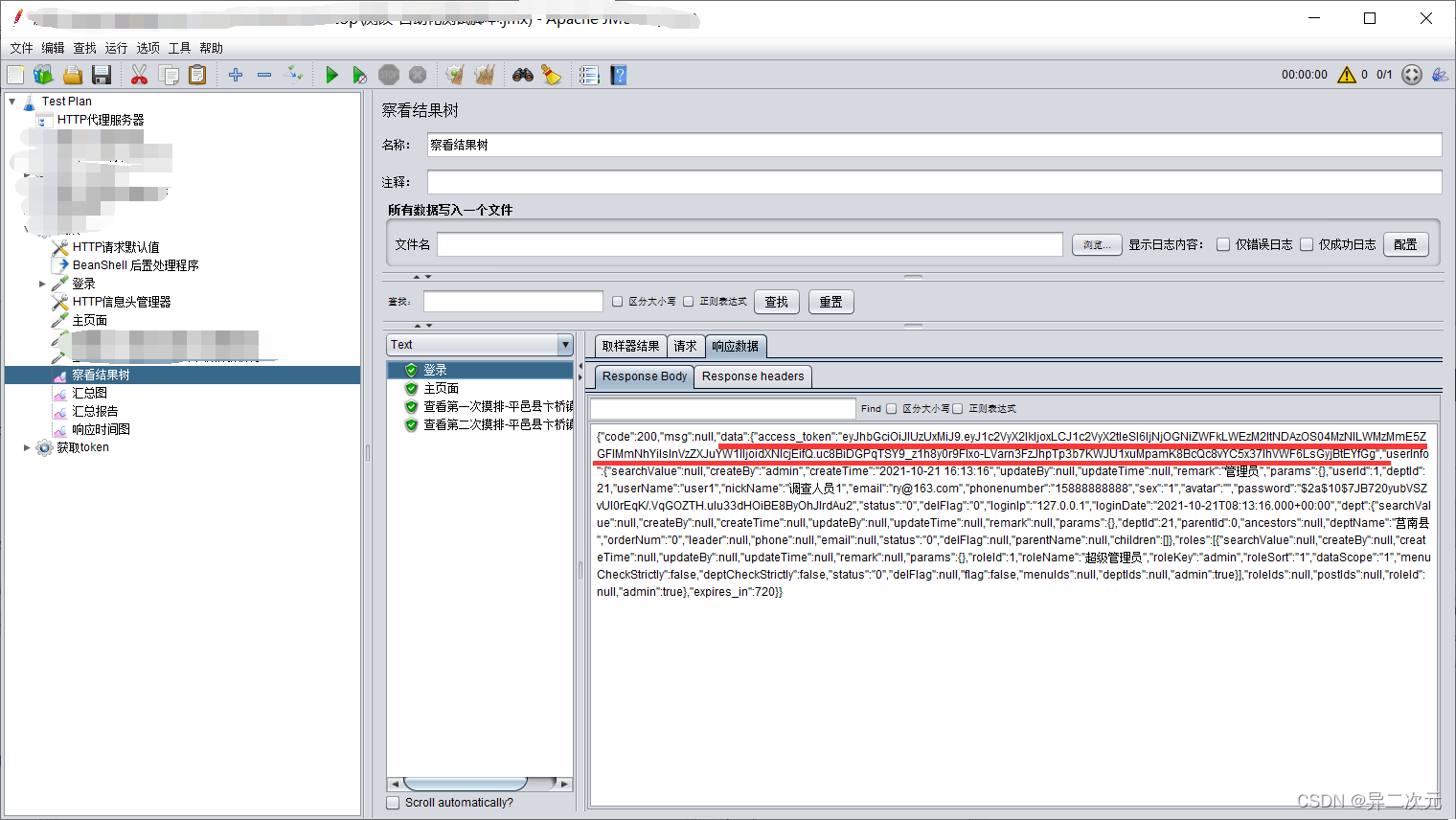Open Help with blue question icon
This screenshot has width=1456, height=820.
point(619,75)
